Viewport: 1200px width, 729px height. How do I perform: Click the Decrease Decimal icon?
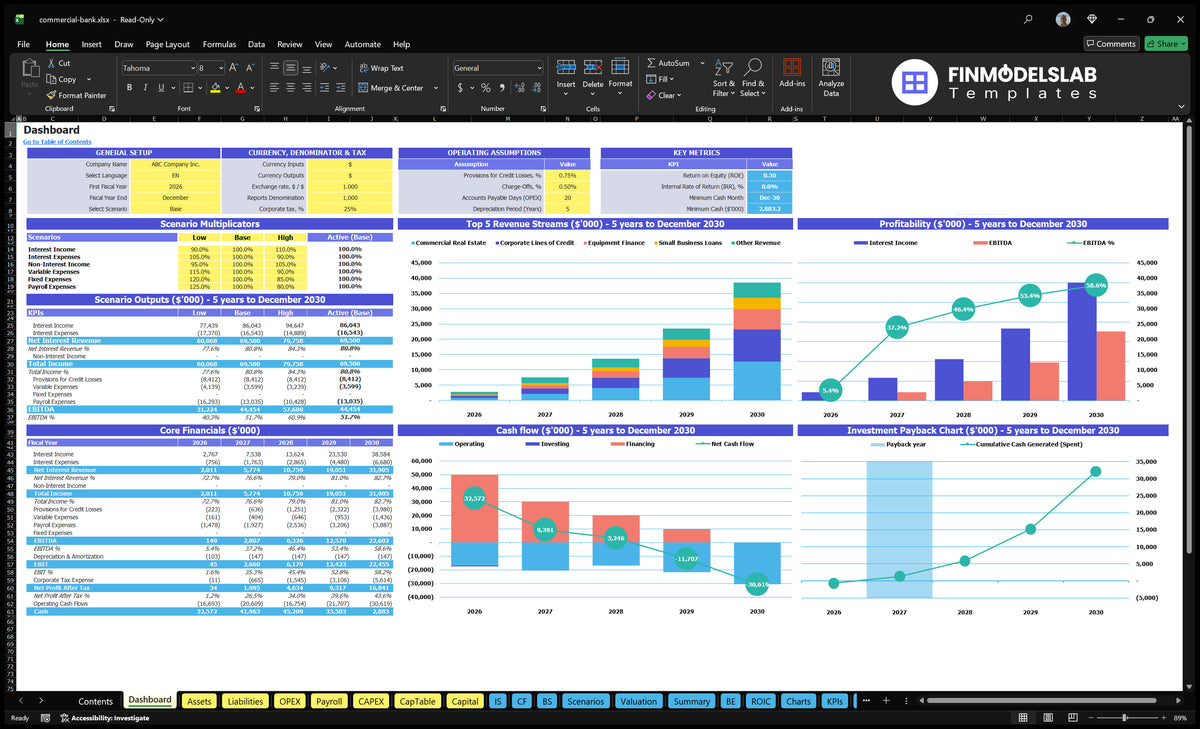click(534, 88)
